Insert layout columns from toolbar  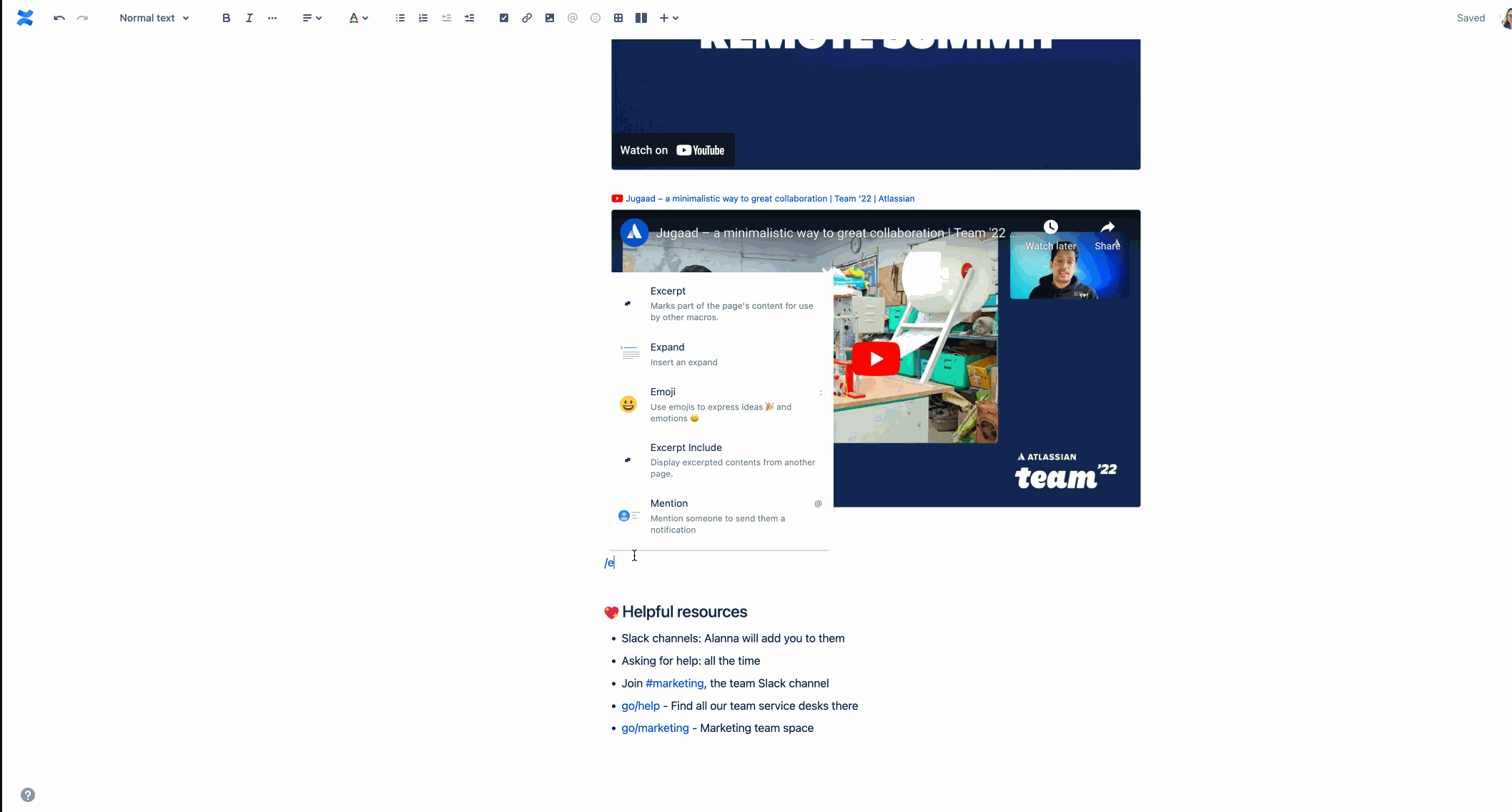click(641, 18)
